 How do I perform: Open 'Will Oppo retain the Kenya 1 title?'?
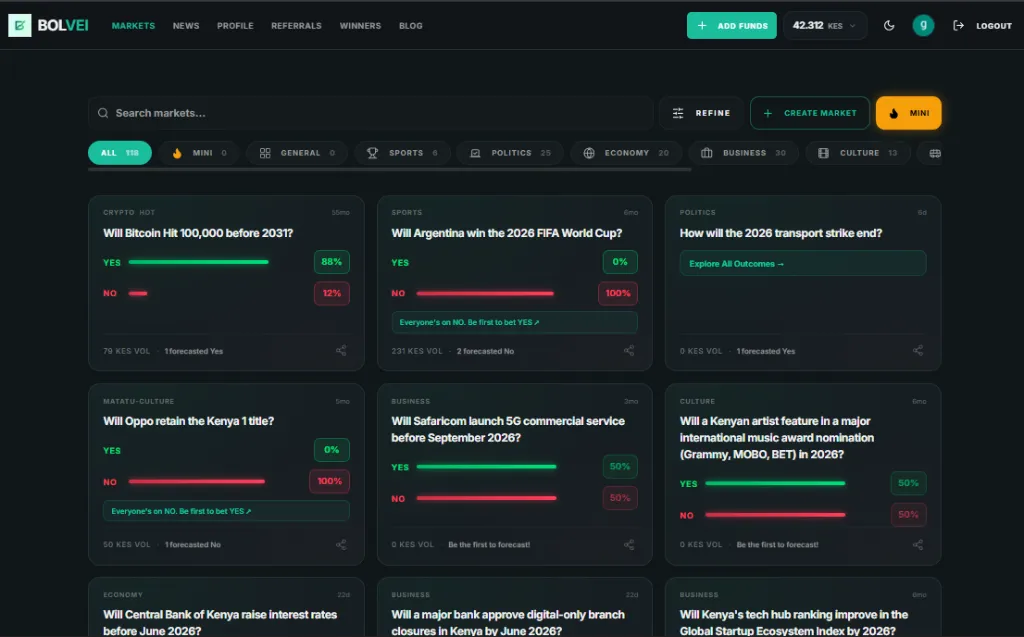click(x=188, y=421)
